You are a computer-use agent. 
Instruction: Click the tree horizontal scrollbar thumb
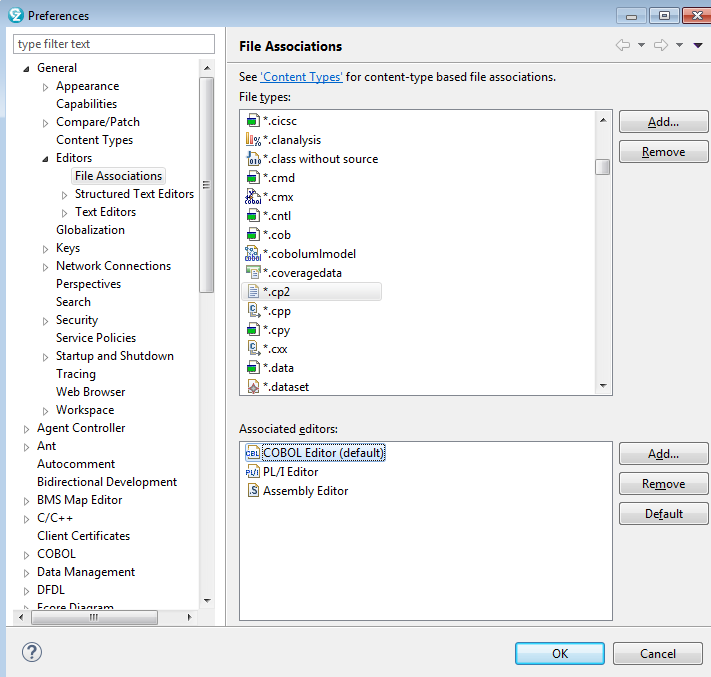pos(94,617)
